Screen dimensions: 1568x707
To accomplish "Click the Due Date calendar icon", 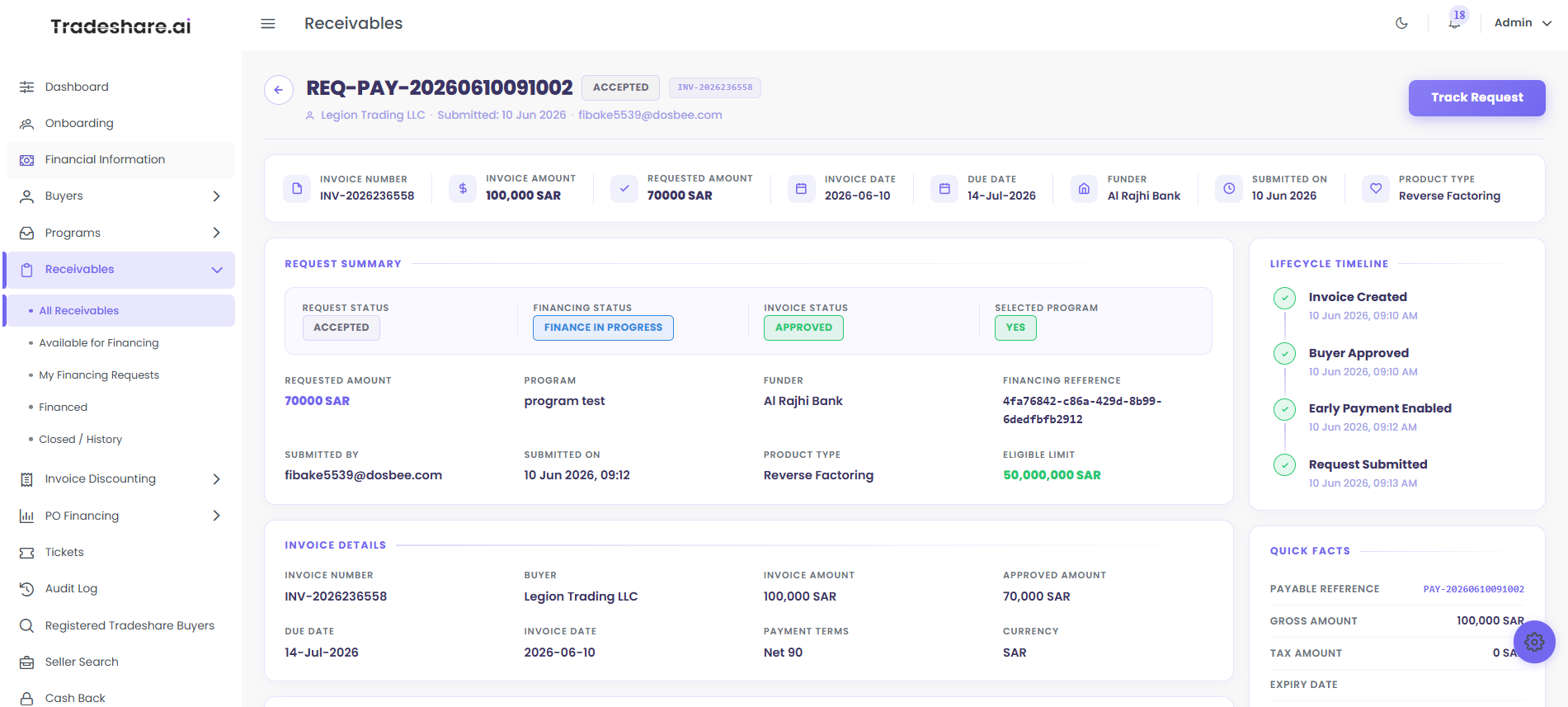I will tap(944, 189).
